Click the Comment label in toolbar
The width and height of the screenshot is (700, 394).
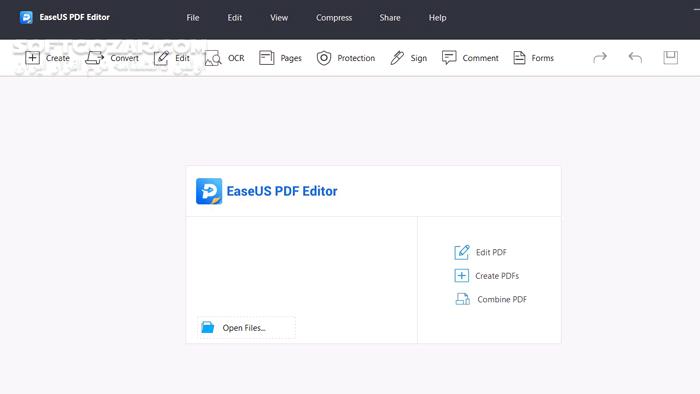tap(480, 58)
